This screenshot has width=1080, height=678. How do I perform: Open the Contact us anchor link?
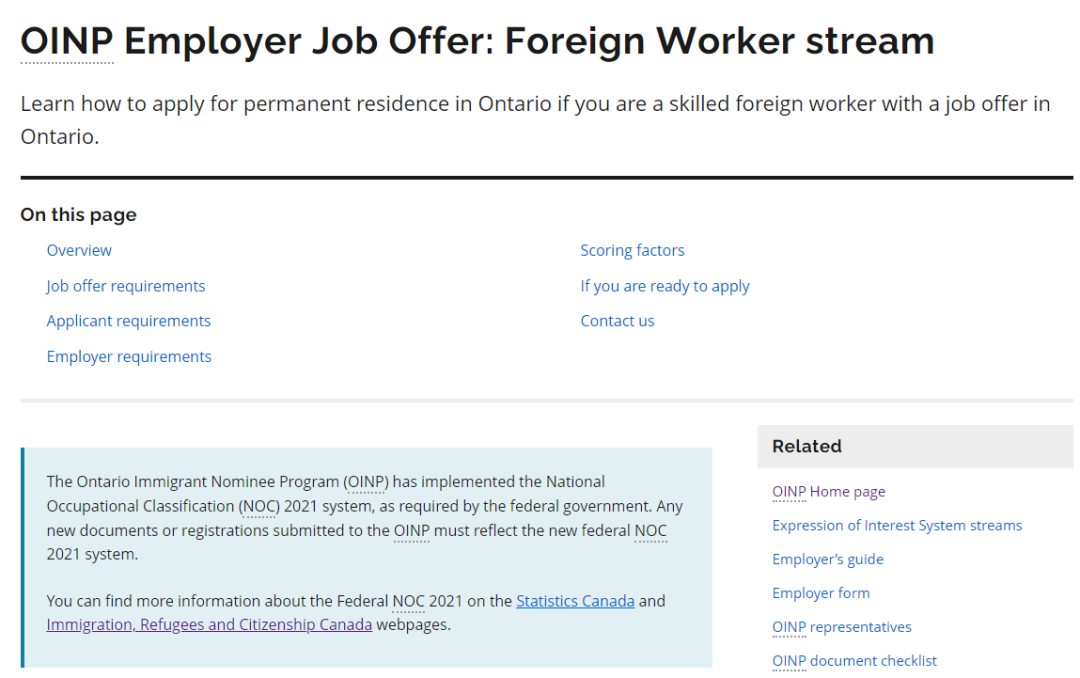pyautogui.click(x=617, y=321)
